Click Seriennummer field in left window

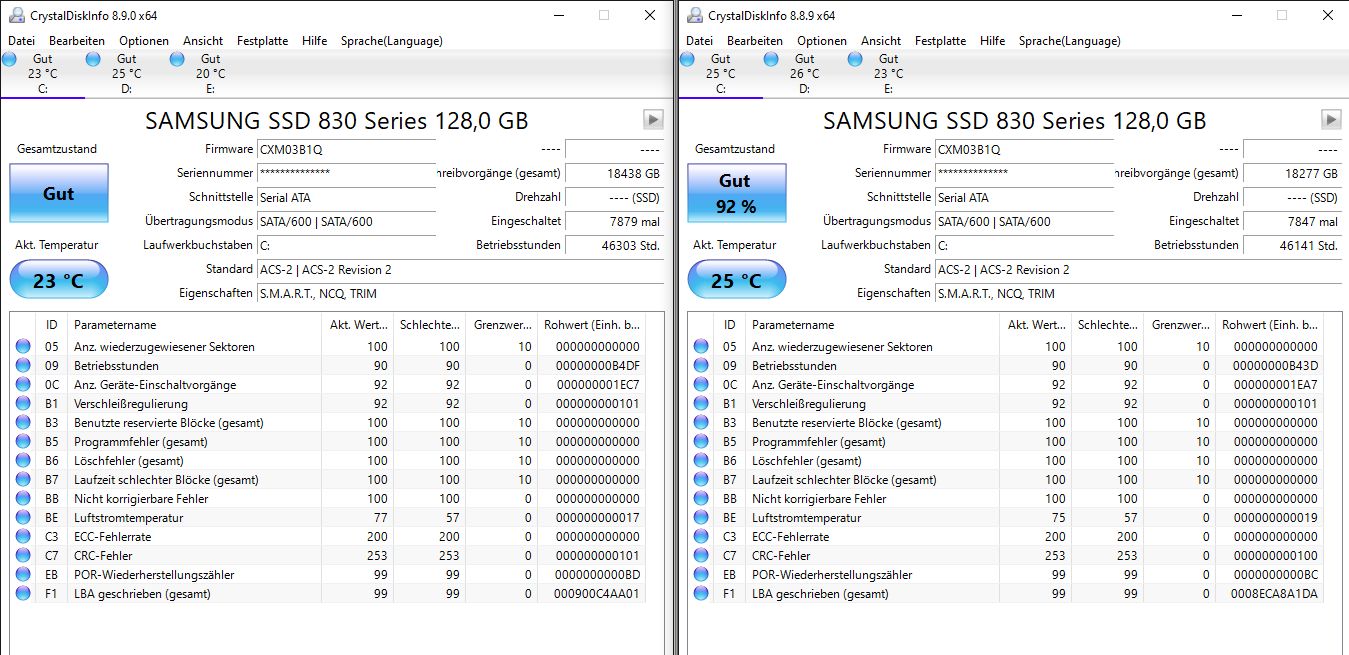click(x=347, y=173)
